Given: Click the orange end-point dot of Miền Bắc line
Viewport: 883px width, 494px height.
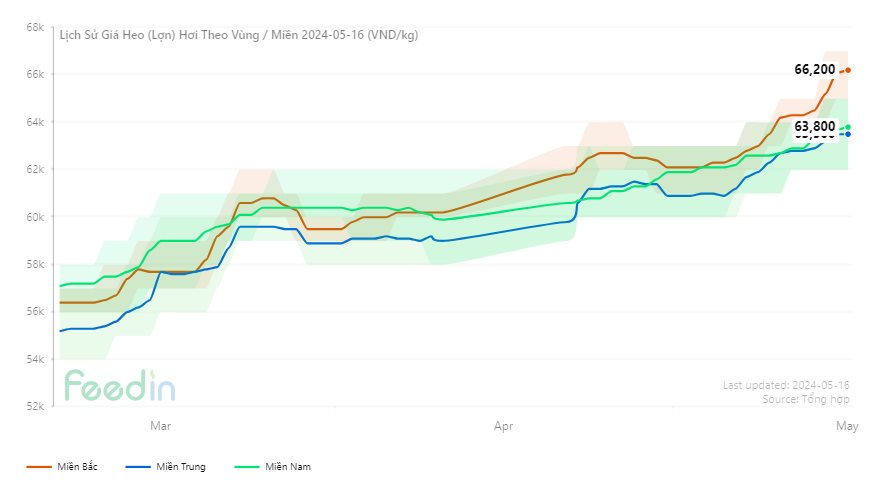Looking at the screenshot, I should [x=848, y=70].
